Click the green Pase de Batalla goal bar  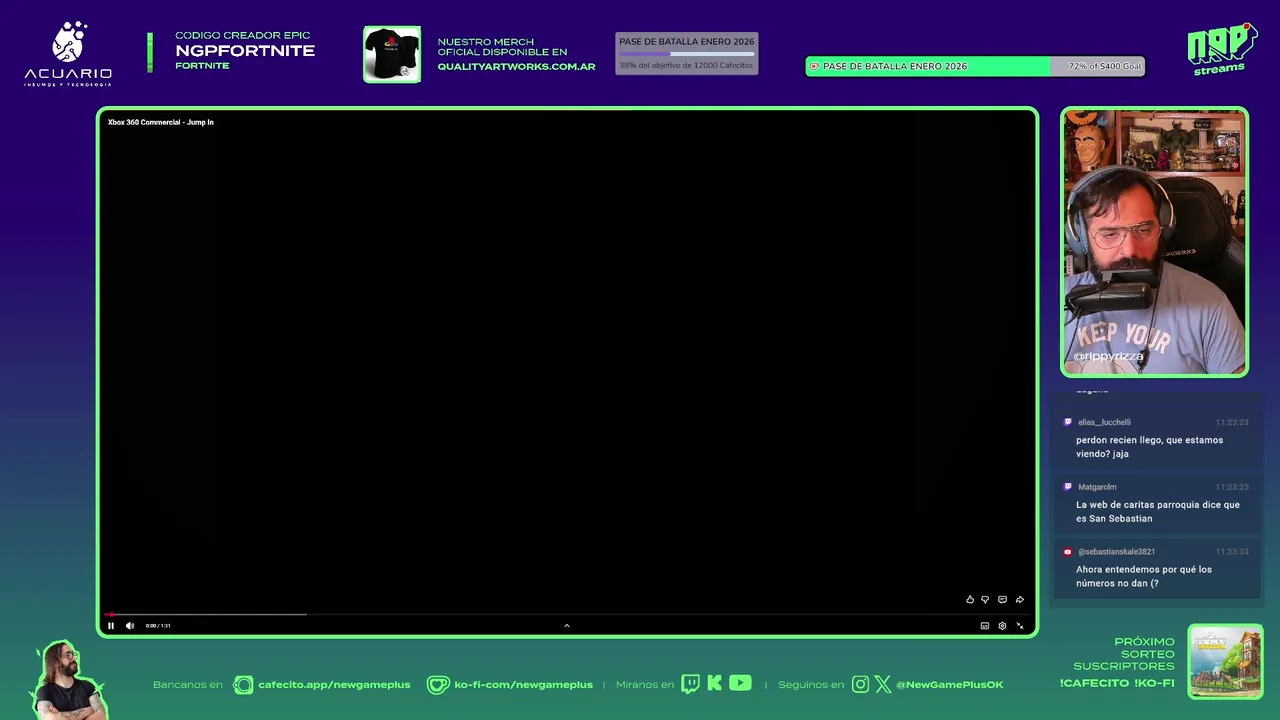coord(975,66)
